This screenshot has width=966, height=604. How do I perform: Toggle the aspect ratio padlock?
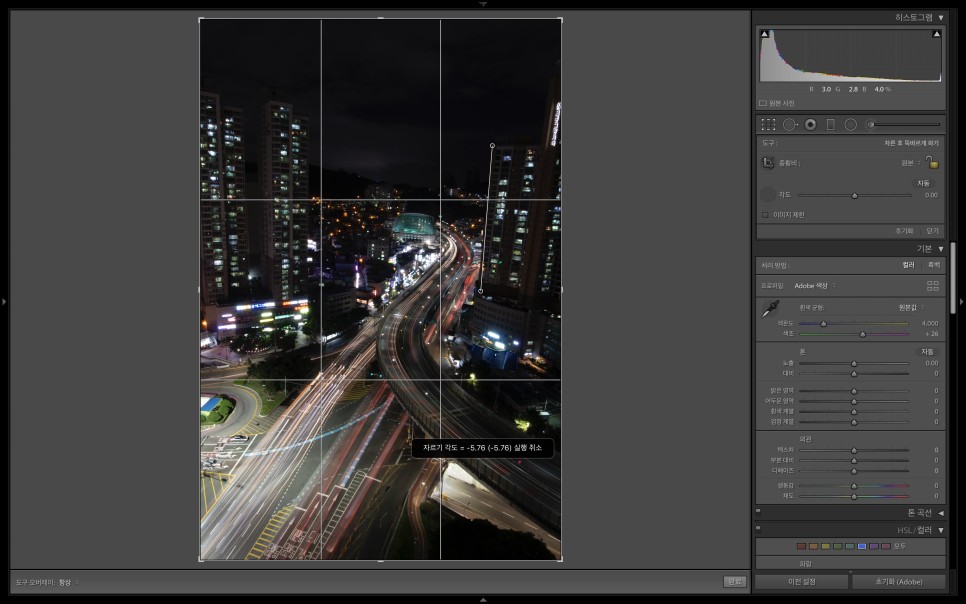pos(932,162)
